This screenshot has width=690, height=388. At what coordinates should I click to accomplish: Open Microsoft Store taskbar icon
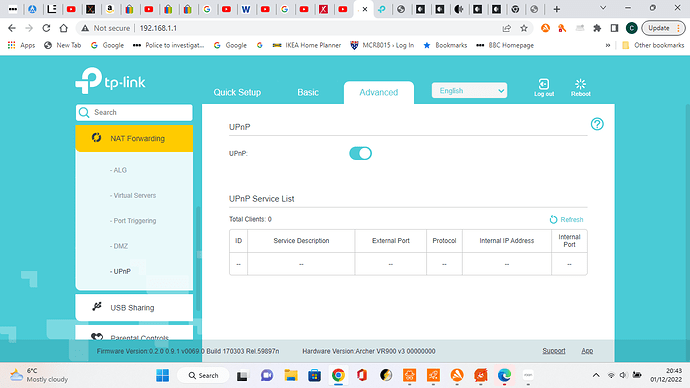pyautogui.click(x=314, y=375)
